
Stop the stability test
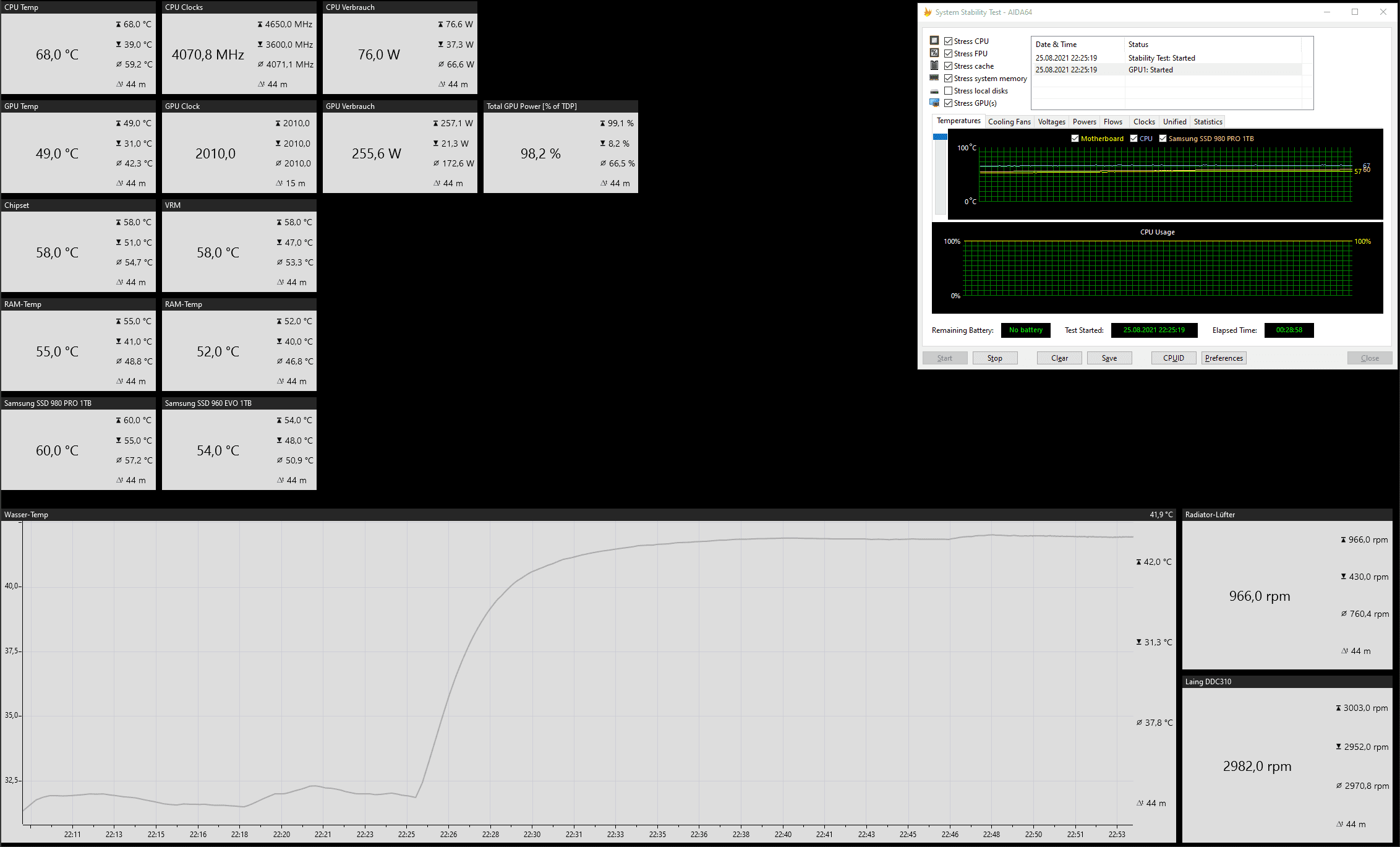tap(994, 358)
